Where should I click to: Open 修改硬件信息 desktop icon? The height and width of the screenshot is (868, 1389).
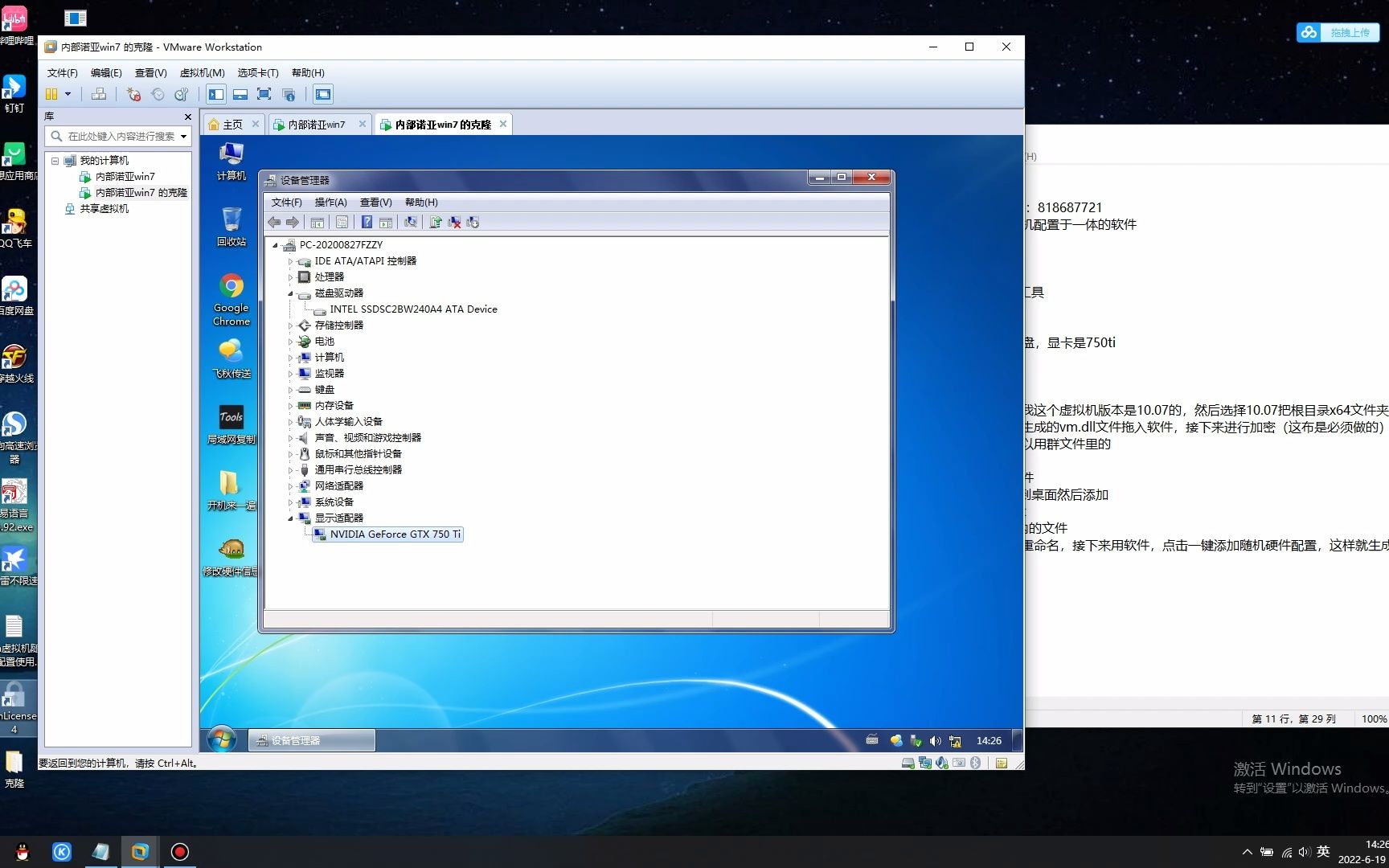coord(231,557)
